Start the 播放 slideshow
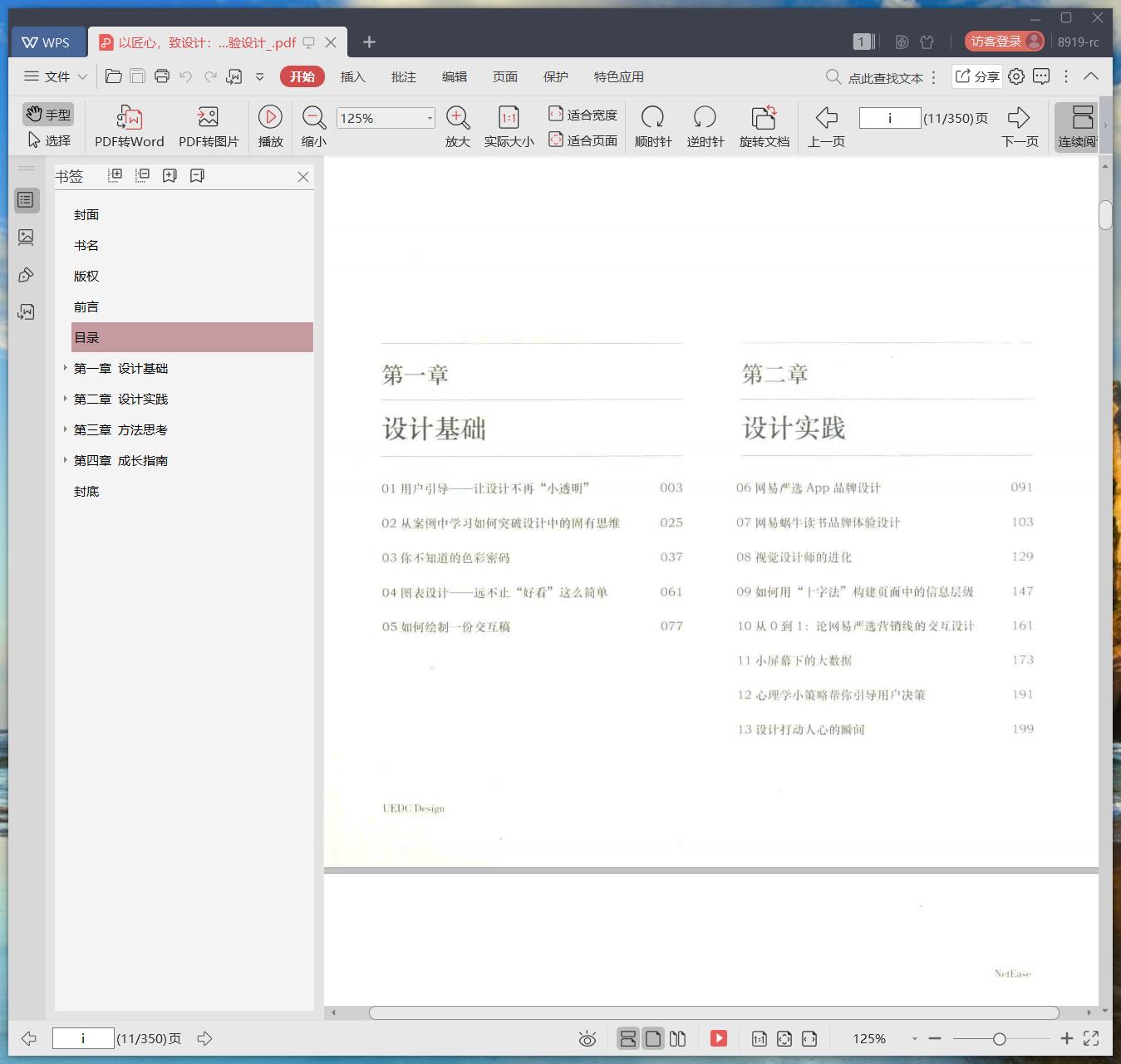1121x1064 pixels. pyautogui.click(x=270, y=126)
